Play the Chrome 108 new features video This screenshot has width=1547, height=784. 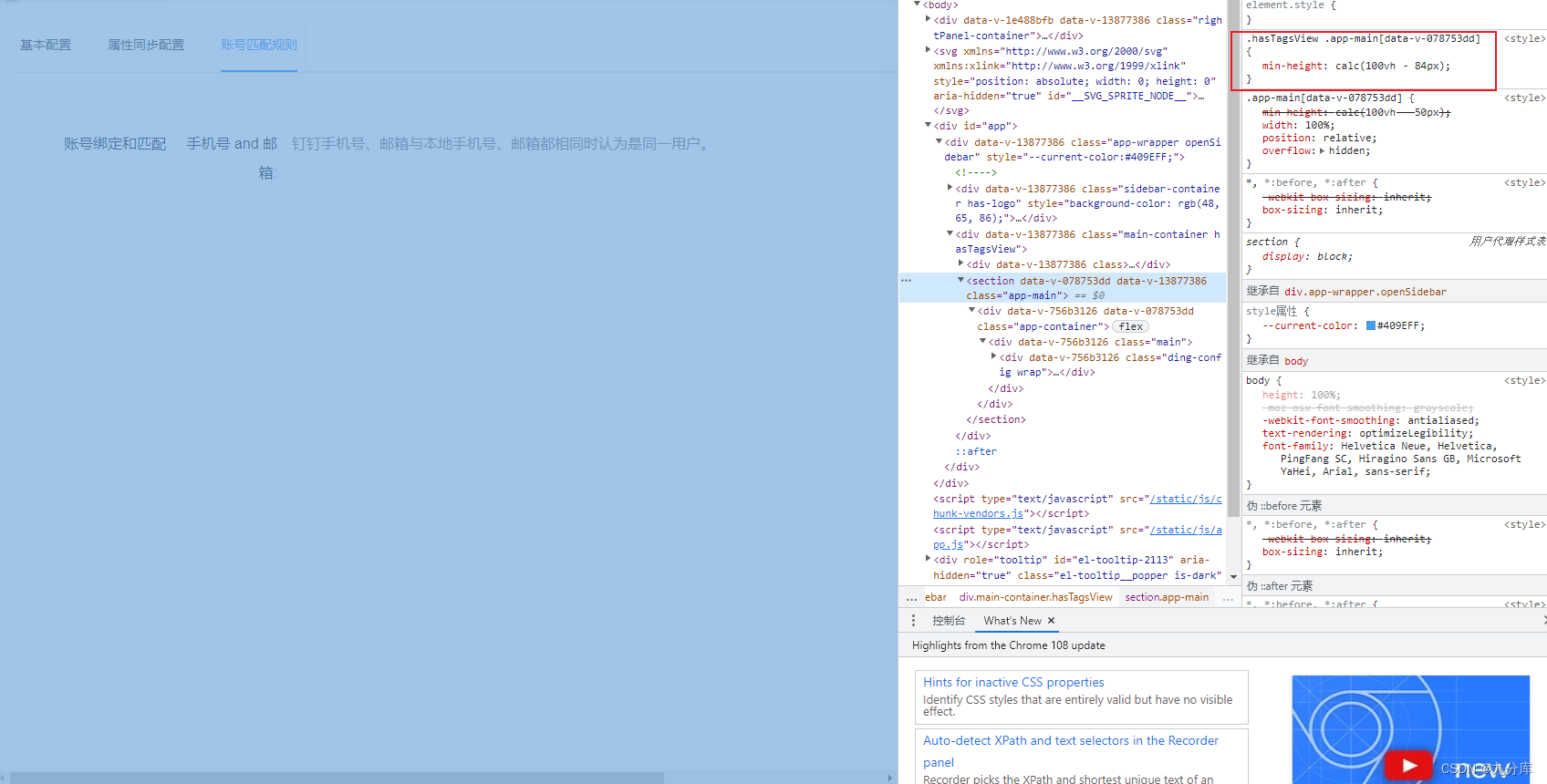(1408, 765)
